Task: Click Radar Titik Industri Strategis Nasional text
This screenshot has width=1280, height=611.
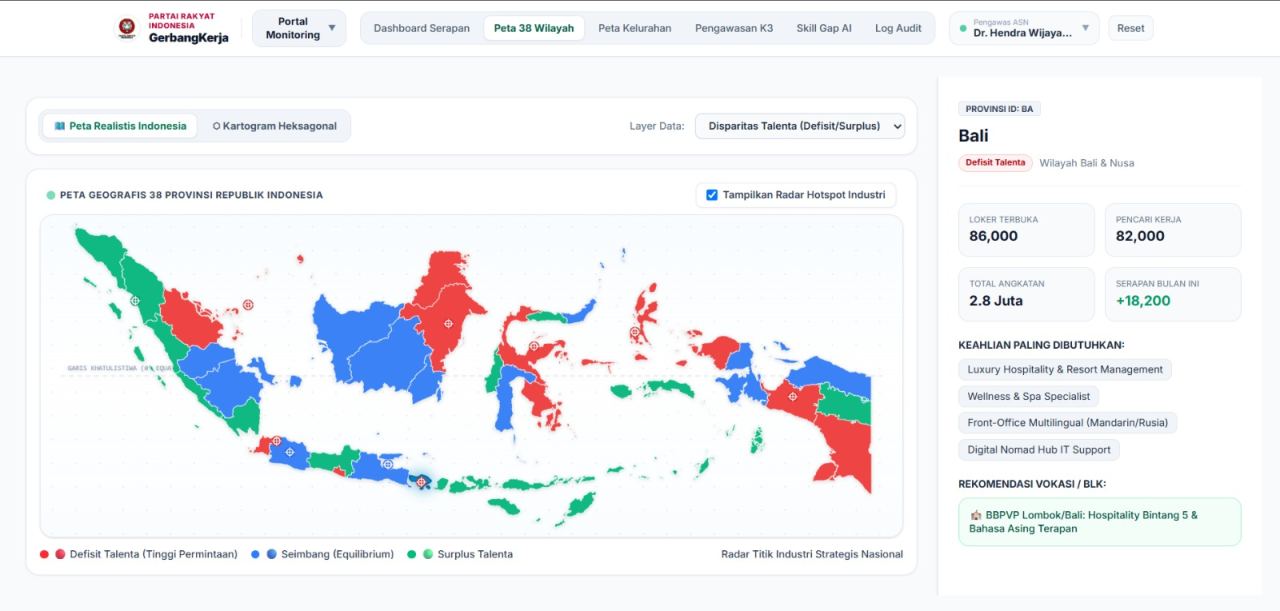Action: tap(812, 554)
